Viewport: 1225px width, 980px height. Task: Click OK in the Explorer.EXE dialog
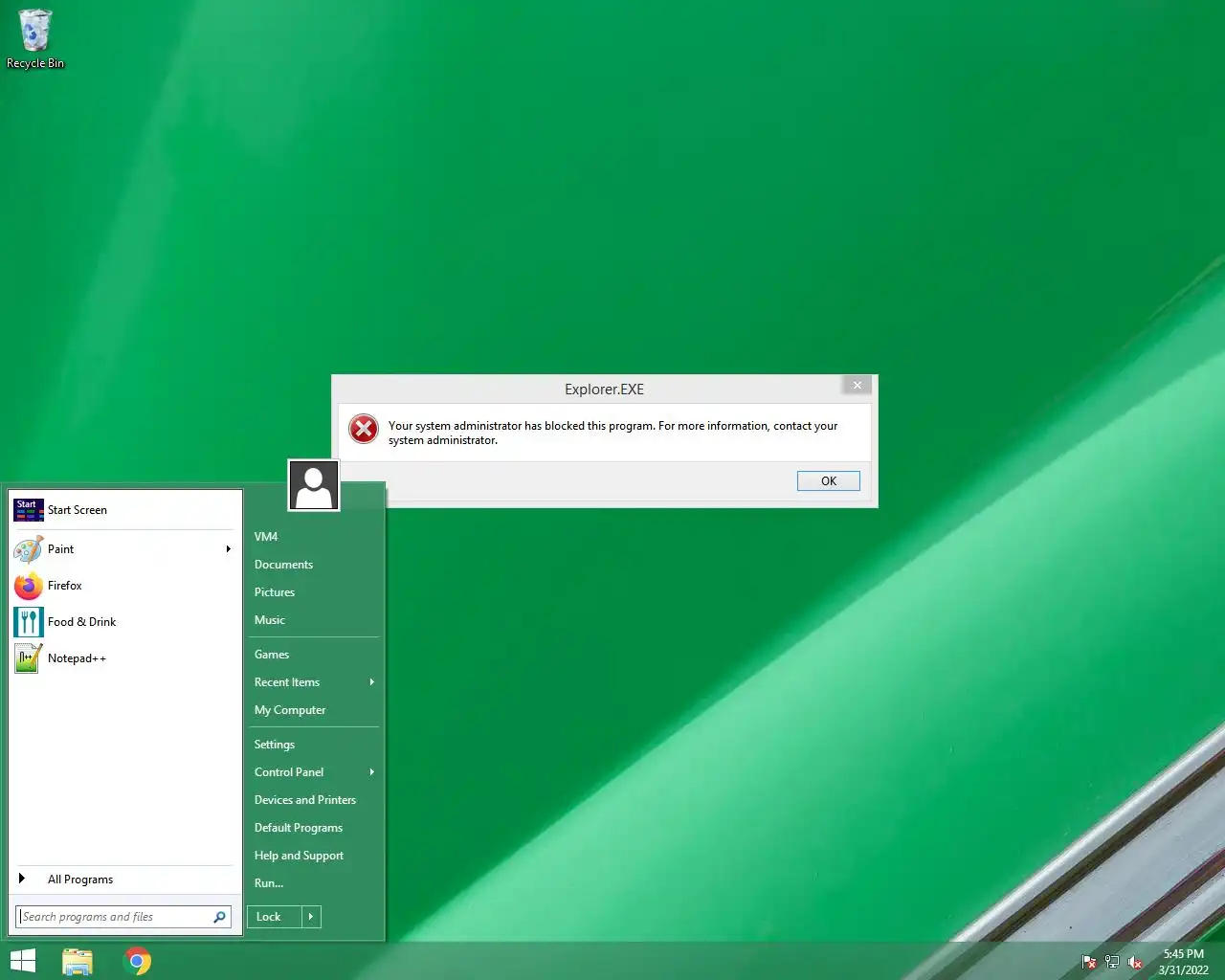pos(829,481)
